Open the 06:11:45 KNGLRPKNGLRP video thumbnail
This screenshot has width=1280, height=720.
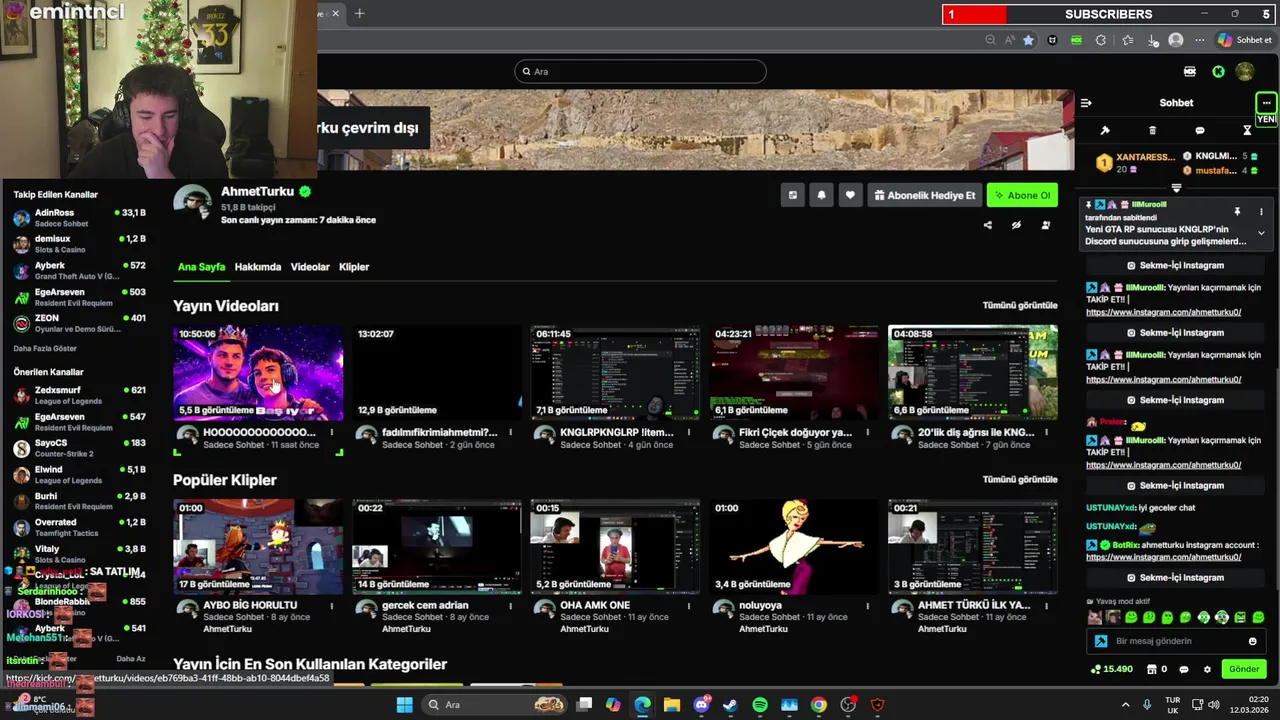coord(616,372)
